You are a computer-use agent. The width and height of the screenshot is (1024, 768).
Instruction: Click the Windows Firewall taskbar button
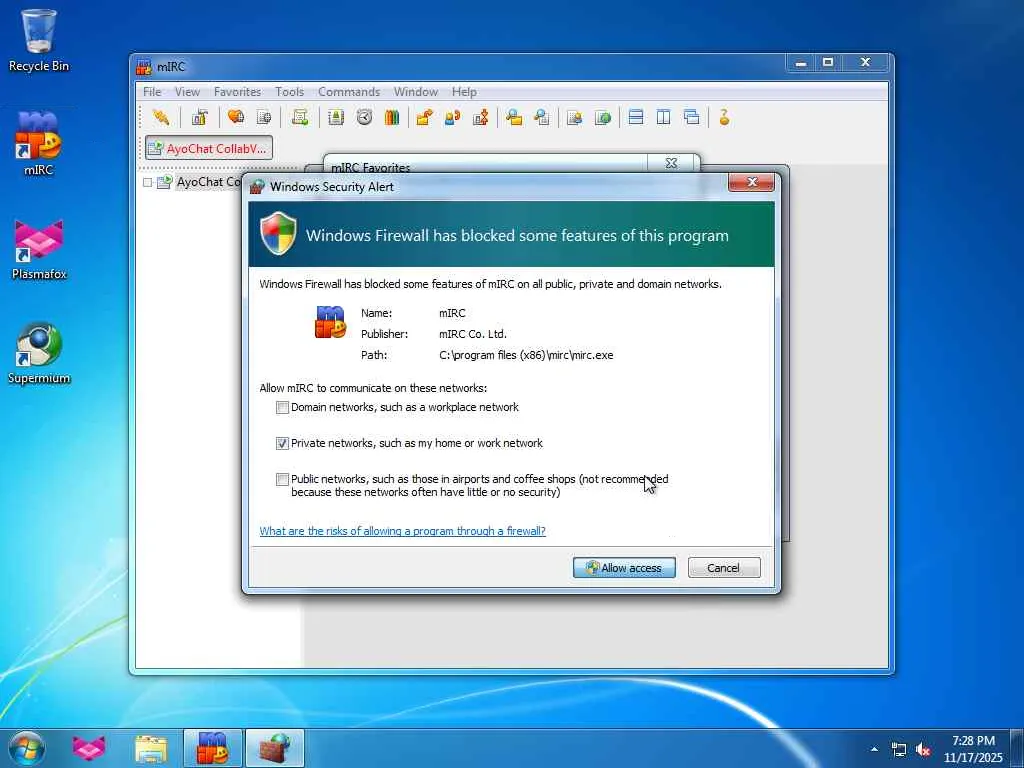(275, 748)
